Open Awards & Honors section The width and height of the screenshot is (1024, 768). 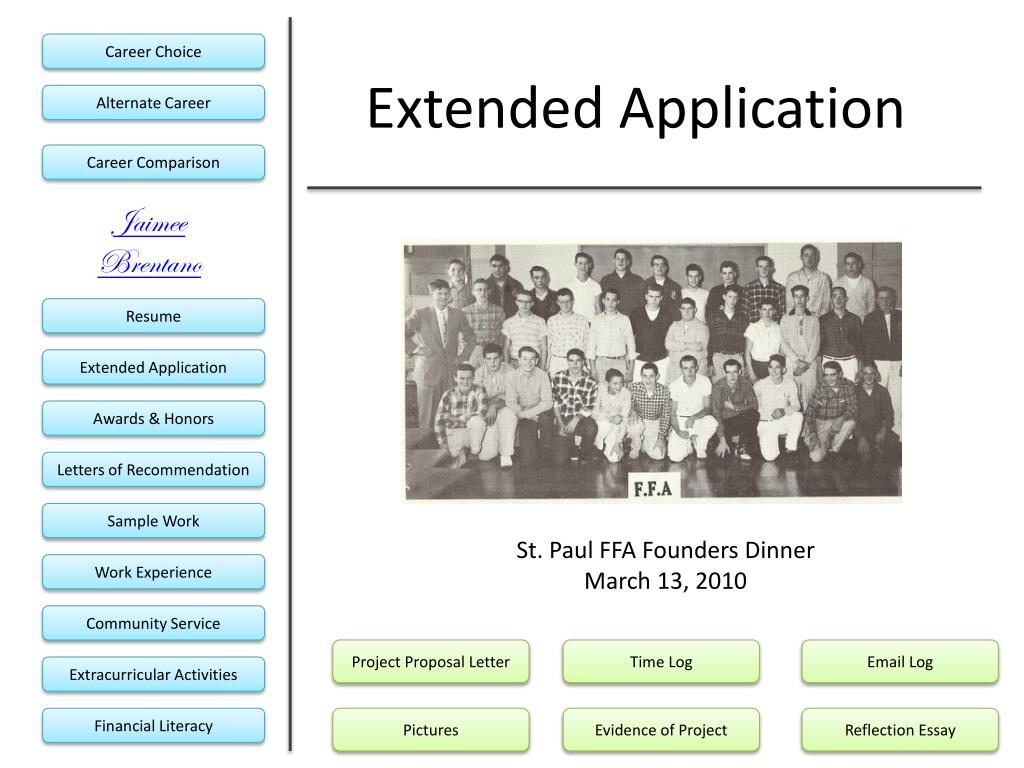tap(153, 419)
